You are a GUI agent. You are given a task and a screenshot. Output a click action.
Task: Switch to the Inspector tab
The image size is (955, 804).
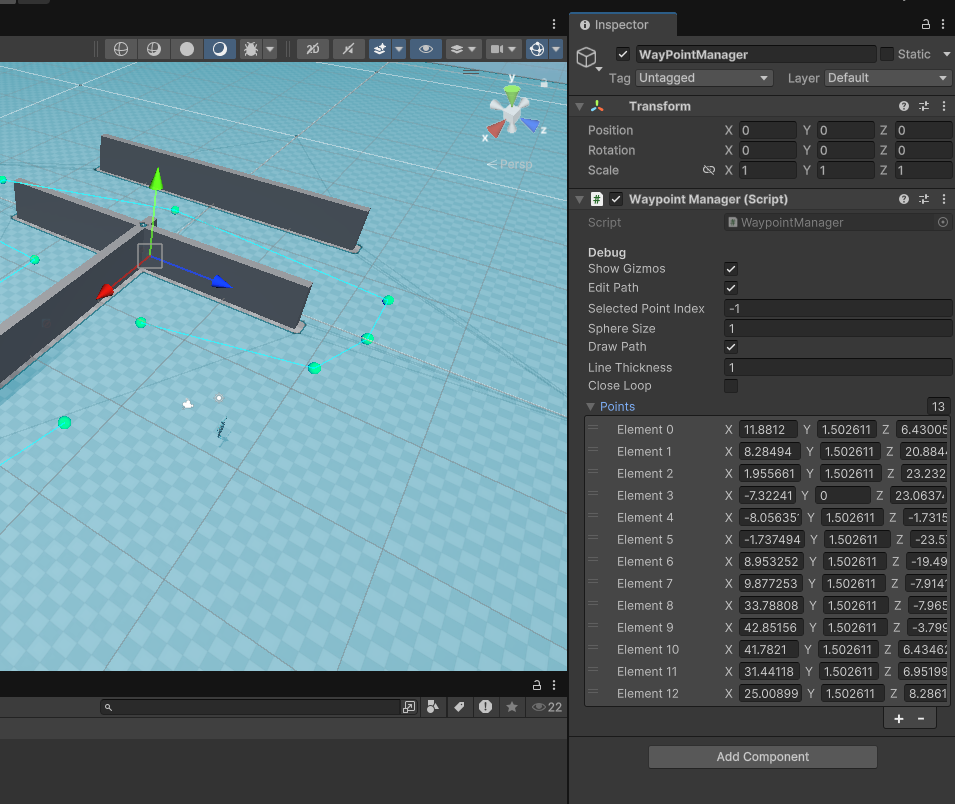click(x=622, y=24)
